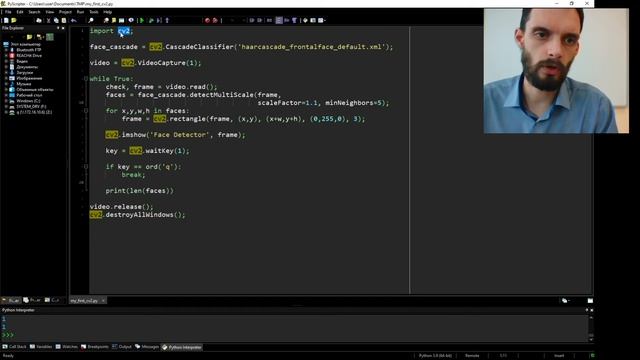Switch to the Call Stack tab
The height and width of the screenshot is (360, 640).
(x=14, y=347)
